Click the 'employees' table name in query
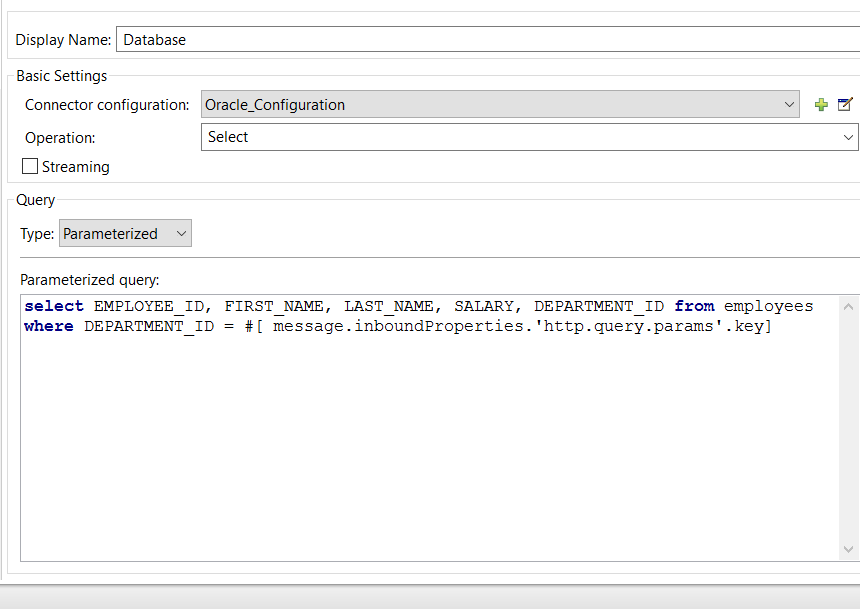 pos(768,306)
